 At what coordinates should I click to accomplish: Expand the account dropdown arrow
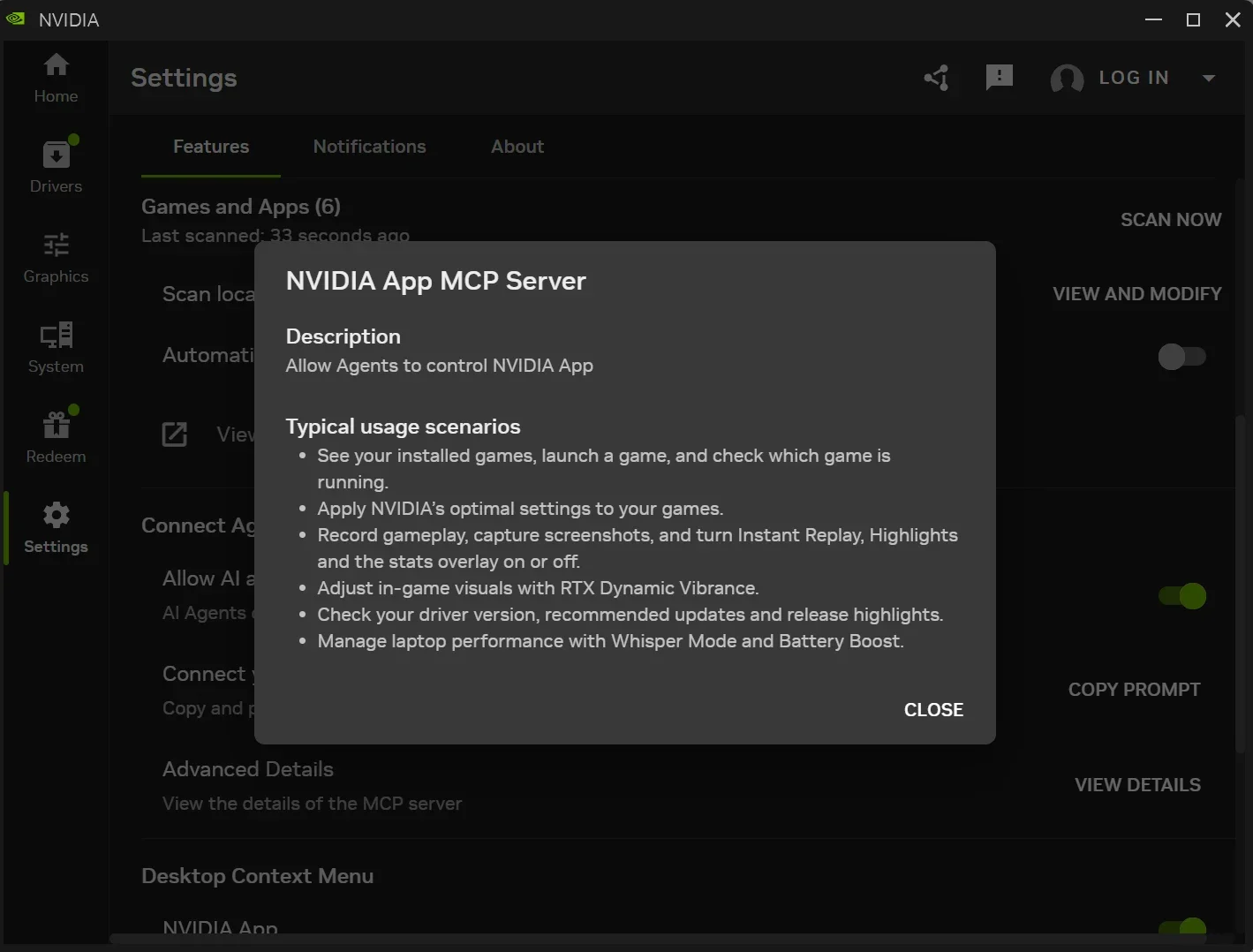[1209, 78]
